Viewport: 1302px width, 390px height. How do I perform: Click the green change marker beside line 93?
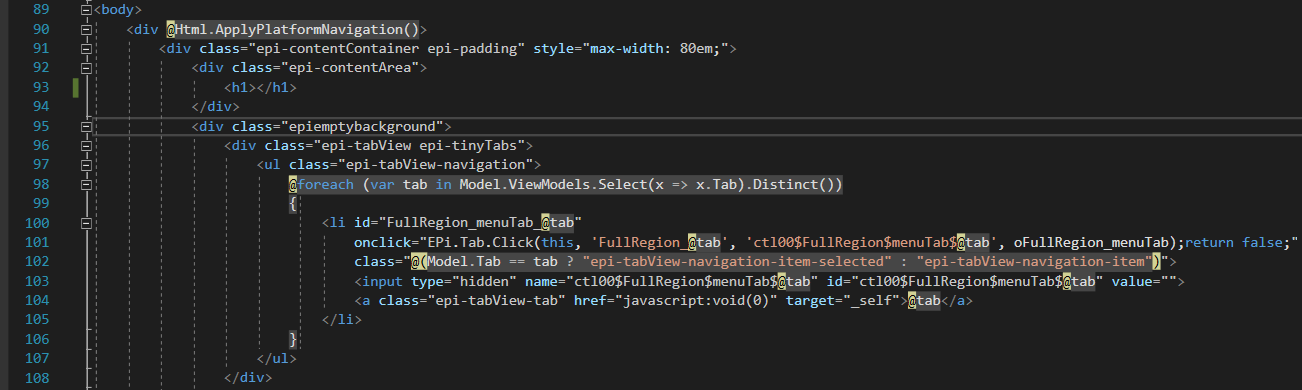[76, 88]
